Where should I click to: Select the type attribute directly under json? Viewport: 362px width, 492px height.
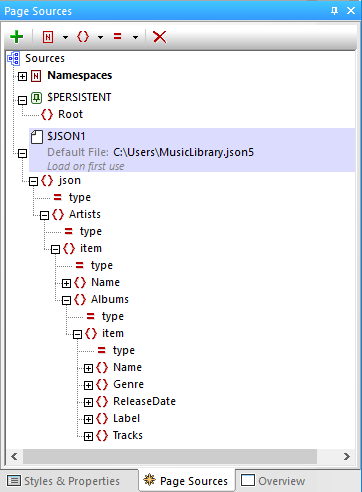click(x=80, y=197)
